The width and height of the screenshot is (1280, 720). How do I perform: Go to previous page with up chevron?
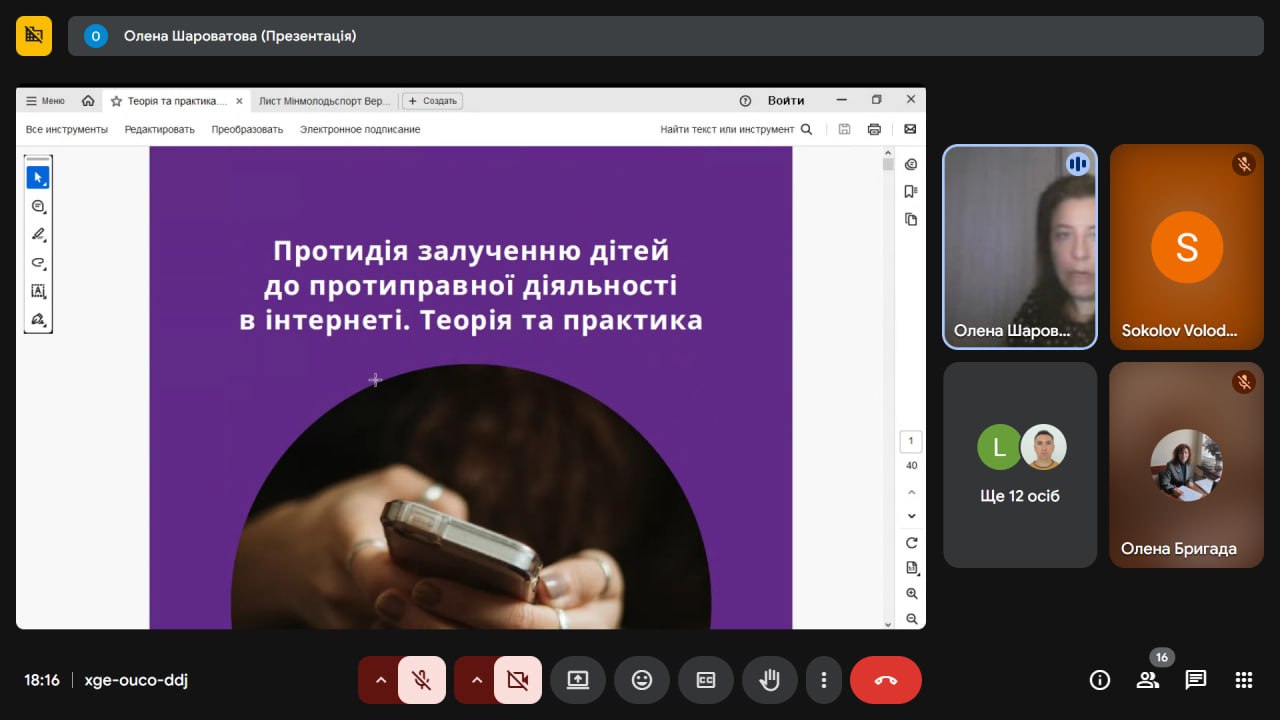point(911,492)
